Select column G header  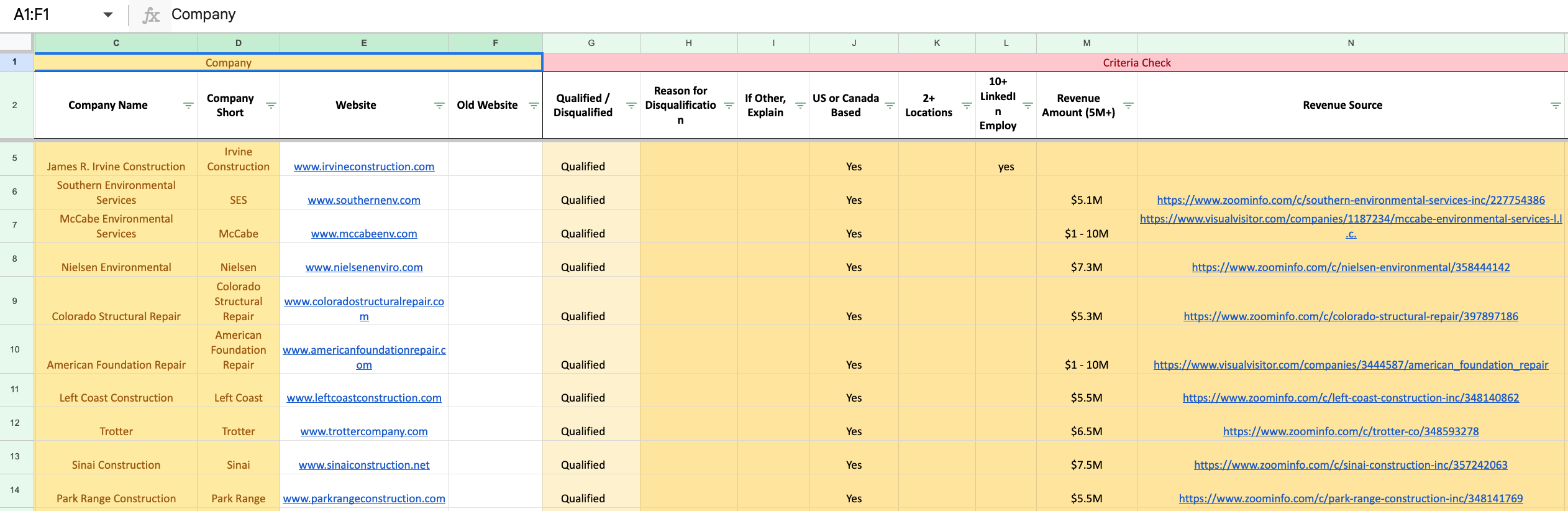point(591,43)
